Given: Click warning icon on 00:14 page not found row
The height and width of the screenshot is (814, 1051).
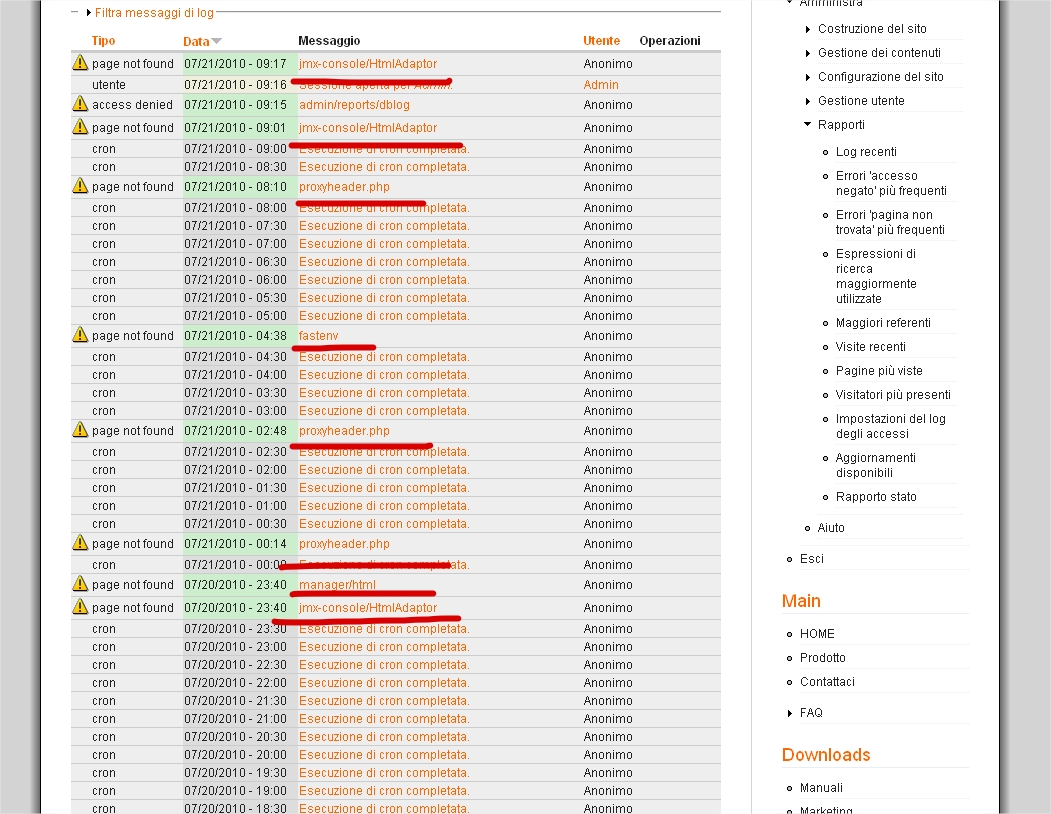Looking at the screenshot, I should click(x=80, y=543).
